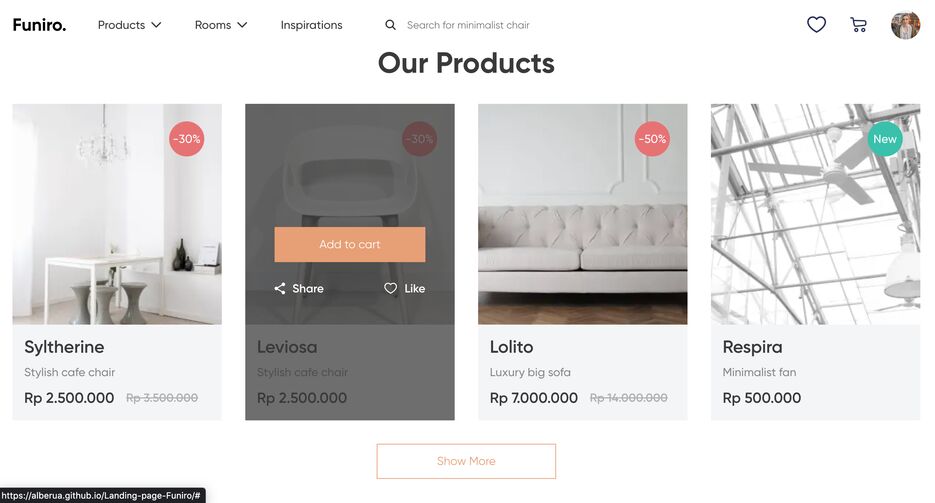Screen dimensions: 935x503
Task: Open the wishlist heart icon in header
Action: (x=816, y=24)
